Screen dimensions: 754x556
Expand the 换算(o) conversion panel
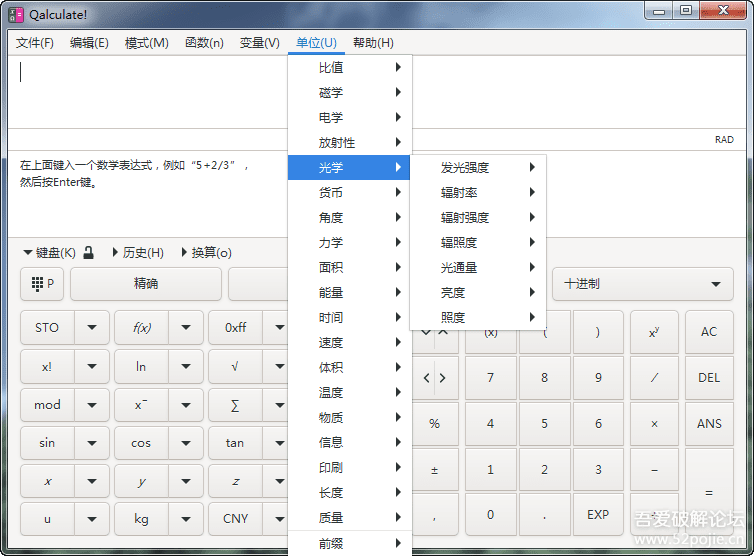coord(207,253)
